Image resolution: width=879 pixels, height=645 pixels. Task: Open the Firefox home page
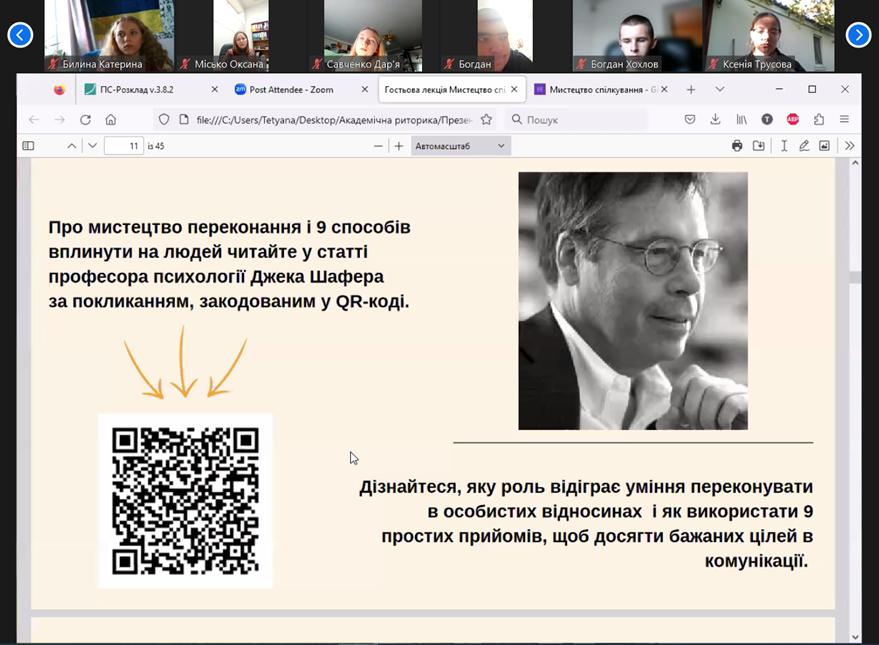coord(111,119)
